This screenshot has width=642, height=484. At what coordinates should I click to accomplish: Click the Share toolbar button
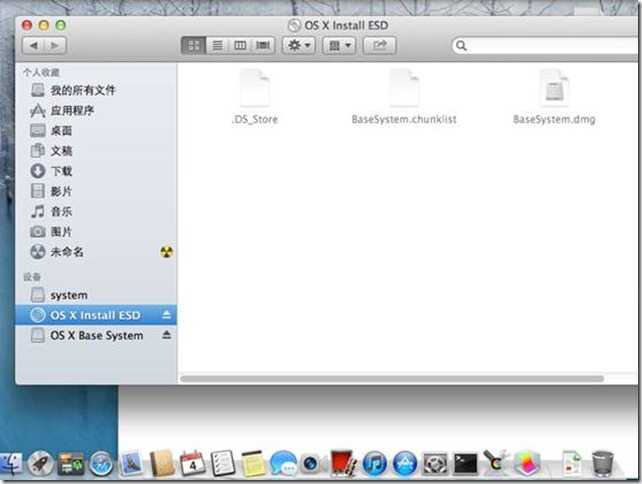(x=380, y=45)
